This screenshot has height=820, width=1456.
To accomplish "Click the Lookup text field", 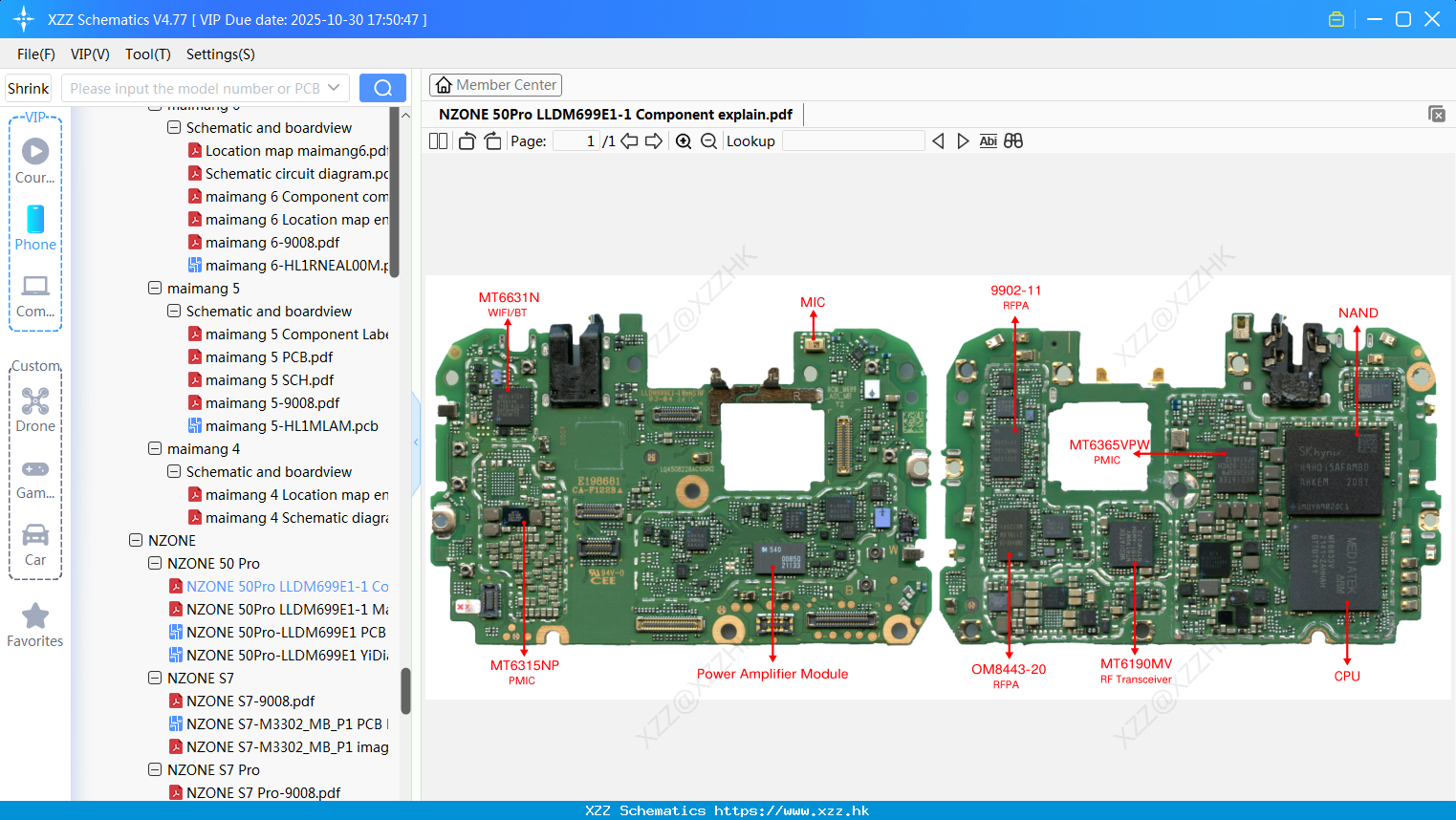I will click(853, 140).
